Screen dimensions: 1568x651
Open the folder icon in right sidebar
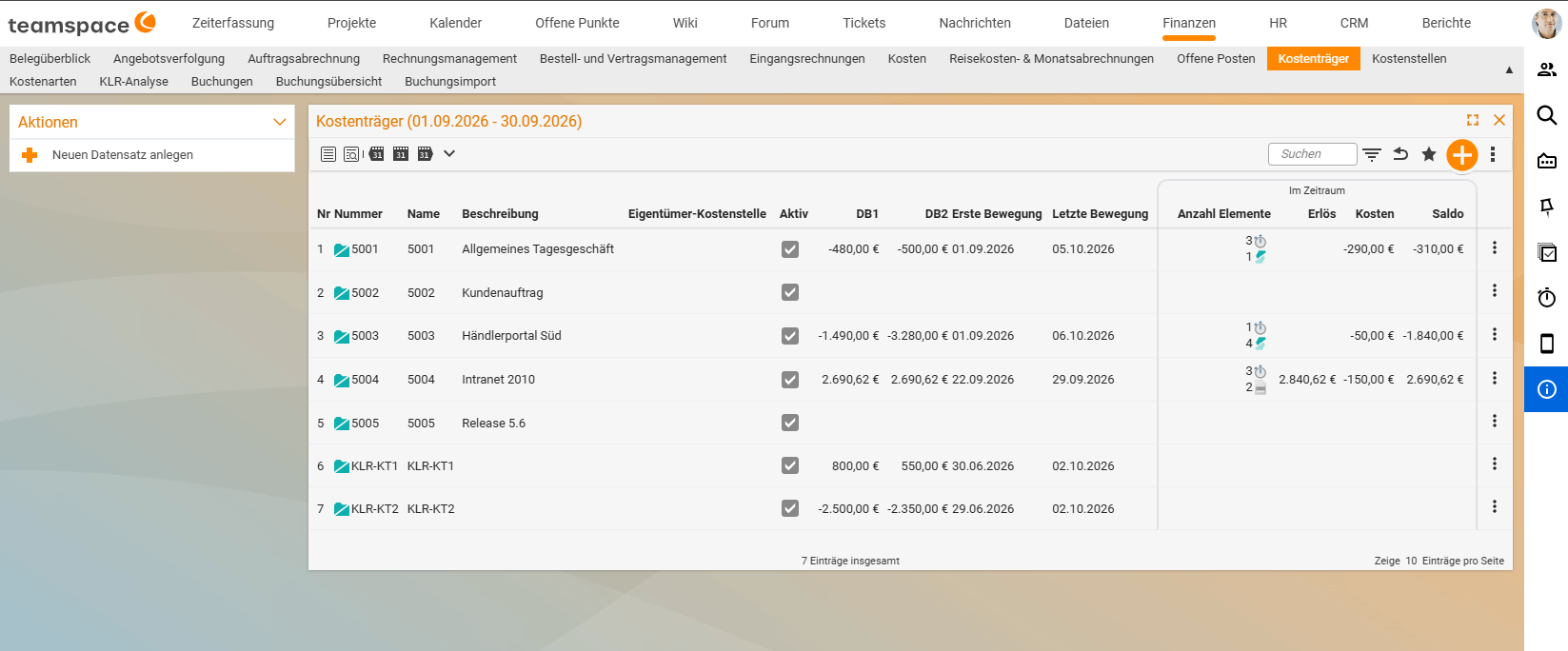point(1547,161)
